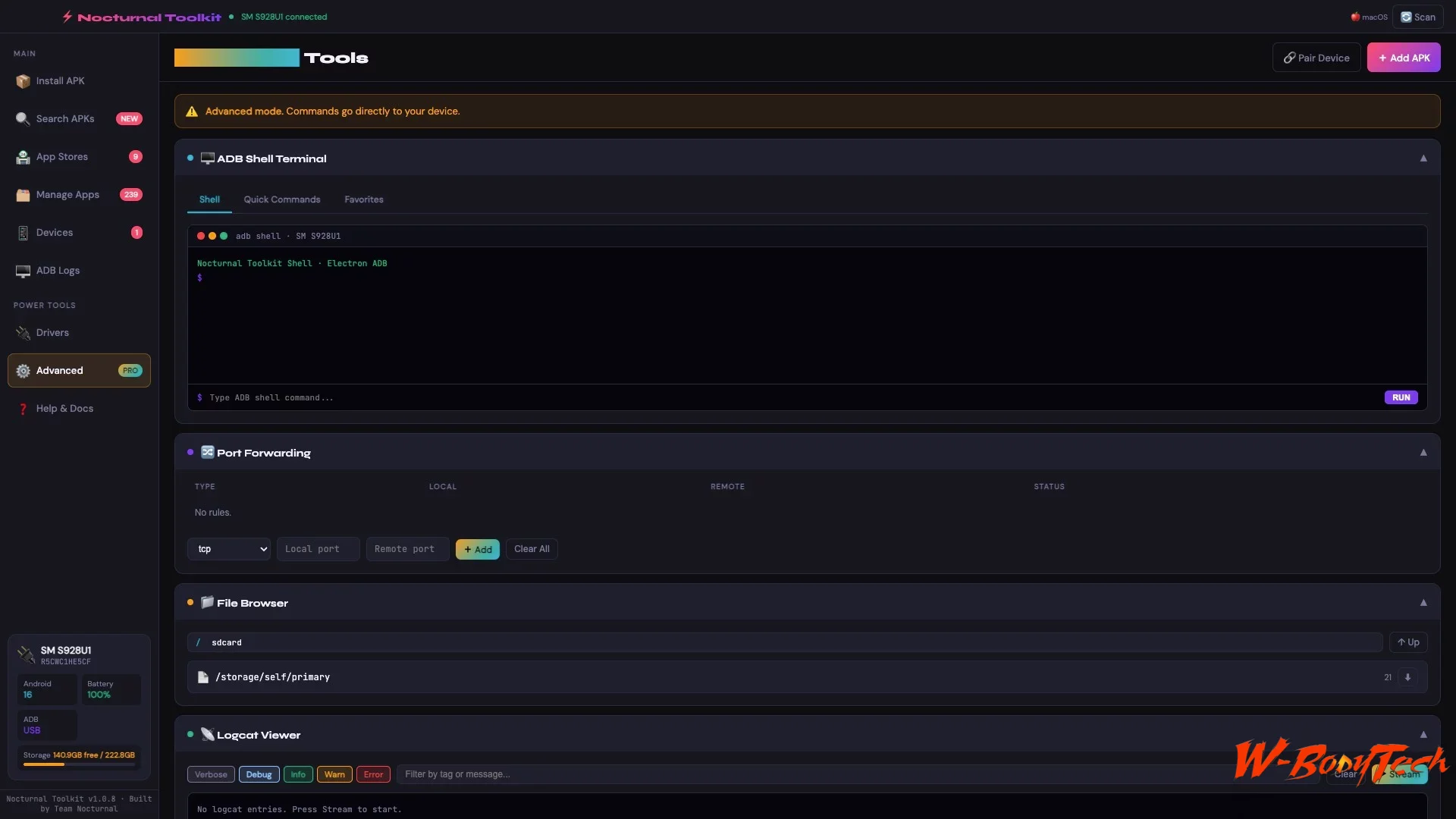Switch to the Shell tab

point(209,199)
